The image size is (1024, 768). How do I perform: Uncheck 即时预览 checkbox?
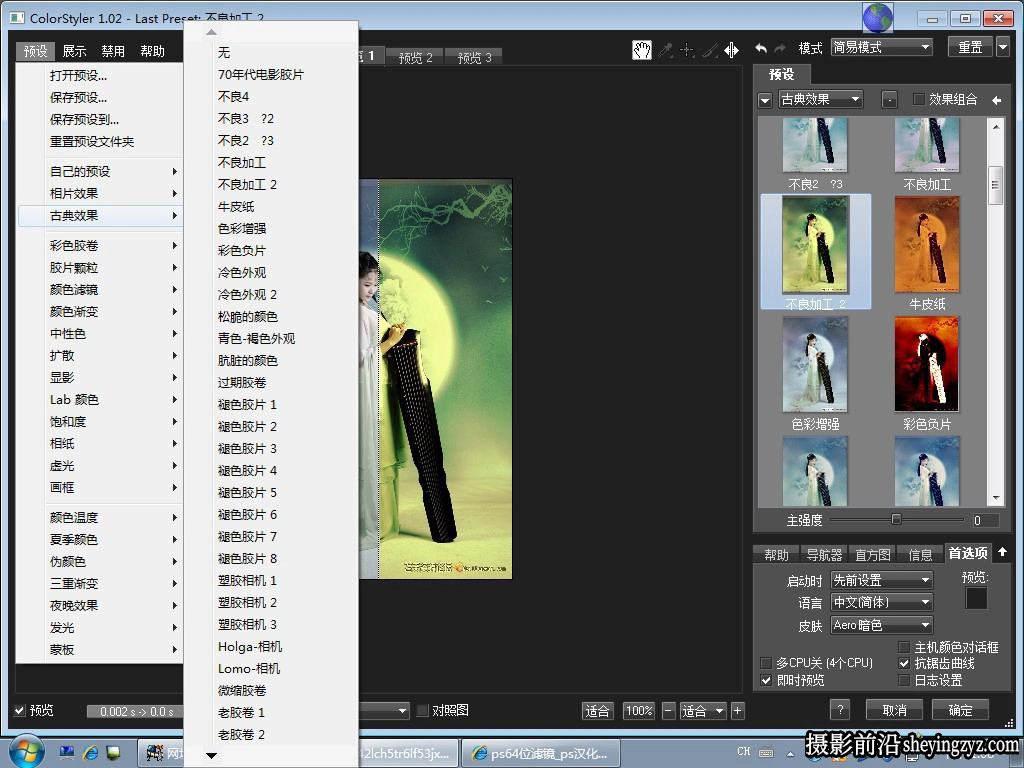coord(766,680)
